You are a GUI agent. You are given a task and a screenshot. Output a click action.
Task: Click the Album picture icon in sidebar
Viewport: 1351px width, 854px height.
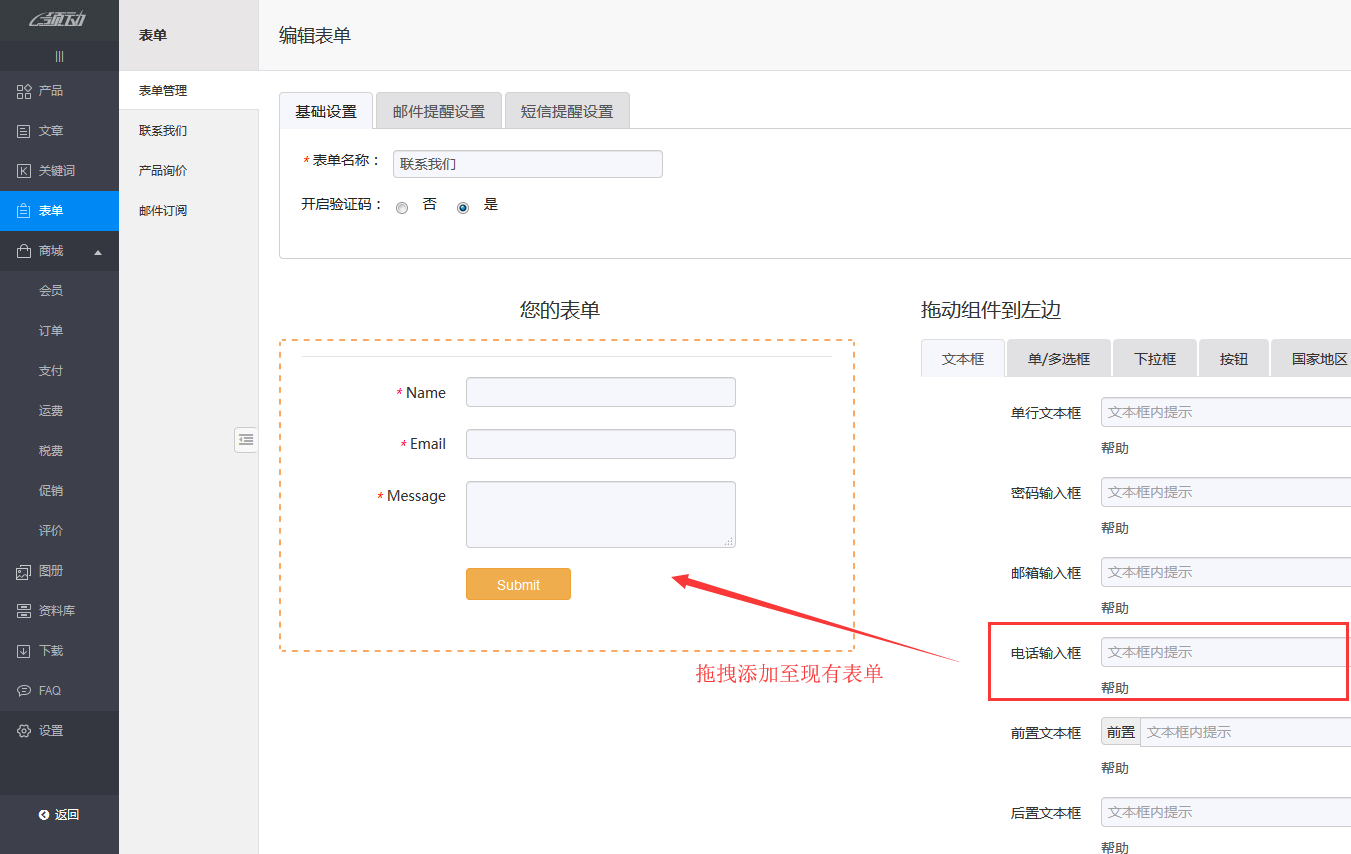pos(24,571)
